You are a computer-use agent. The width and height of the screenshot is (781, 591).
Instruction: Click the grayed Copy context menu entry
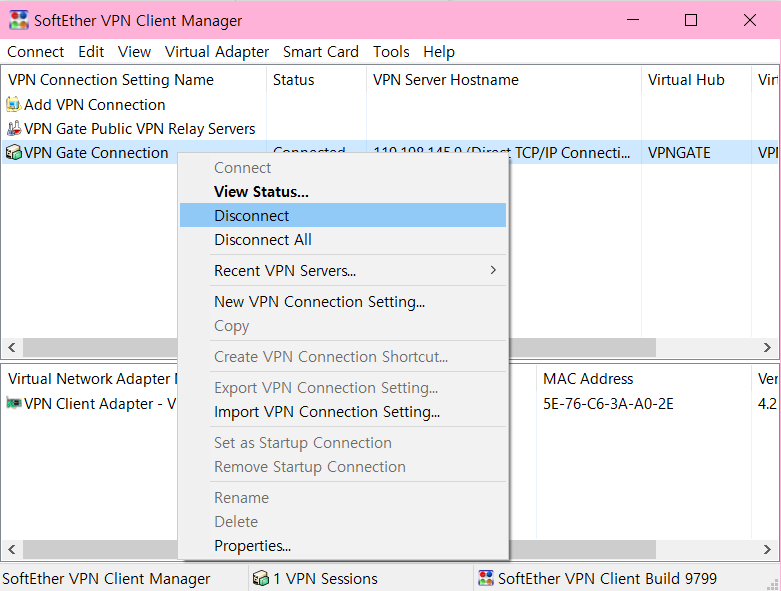click(x=343, y=326)
